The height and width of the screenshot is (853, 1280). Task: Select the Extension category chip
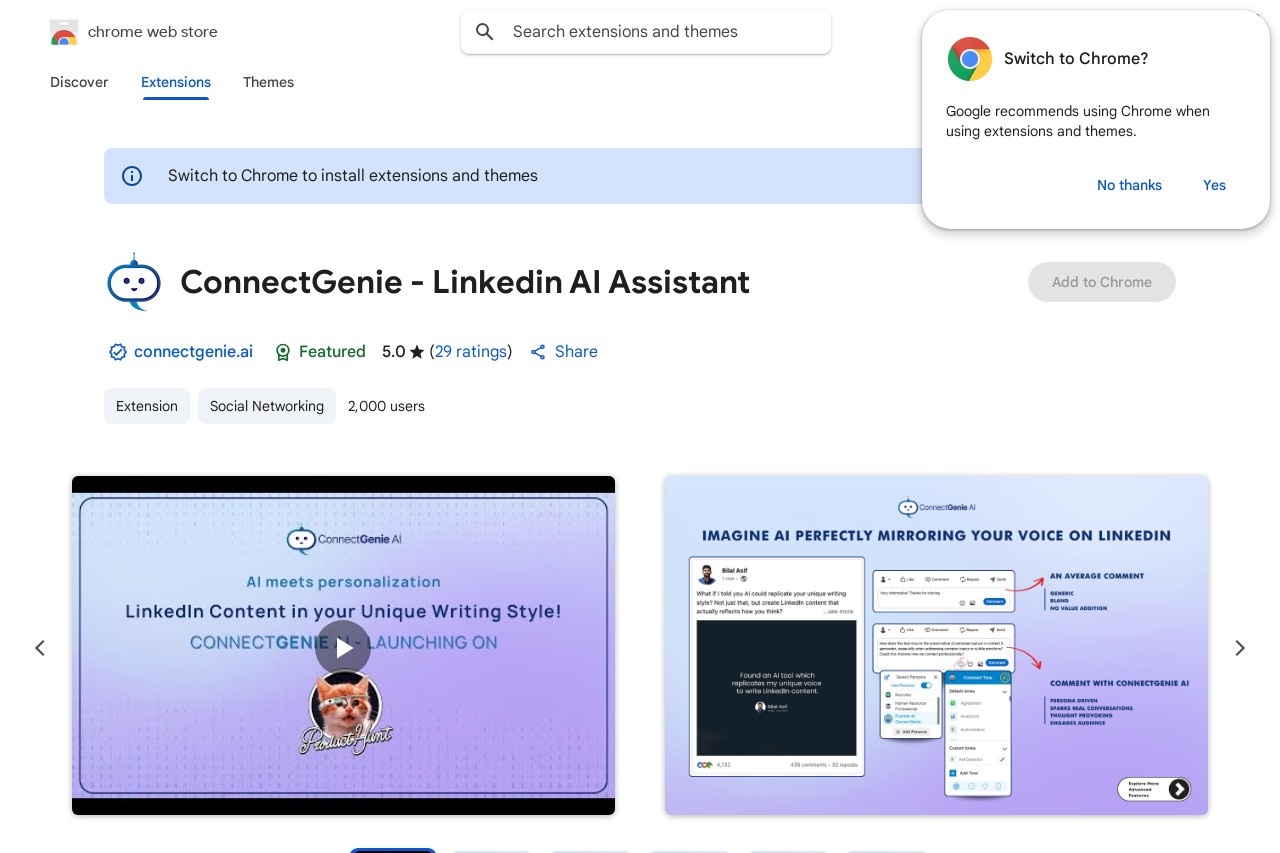pos(147,406)
